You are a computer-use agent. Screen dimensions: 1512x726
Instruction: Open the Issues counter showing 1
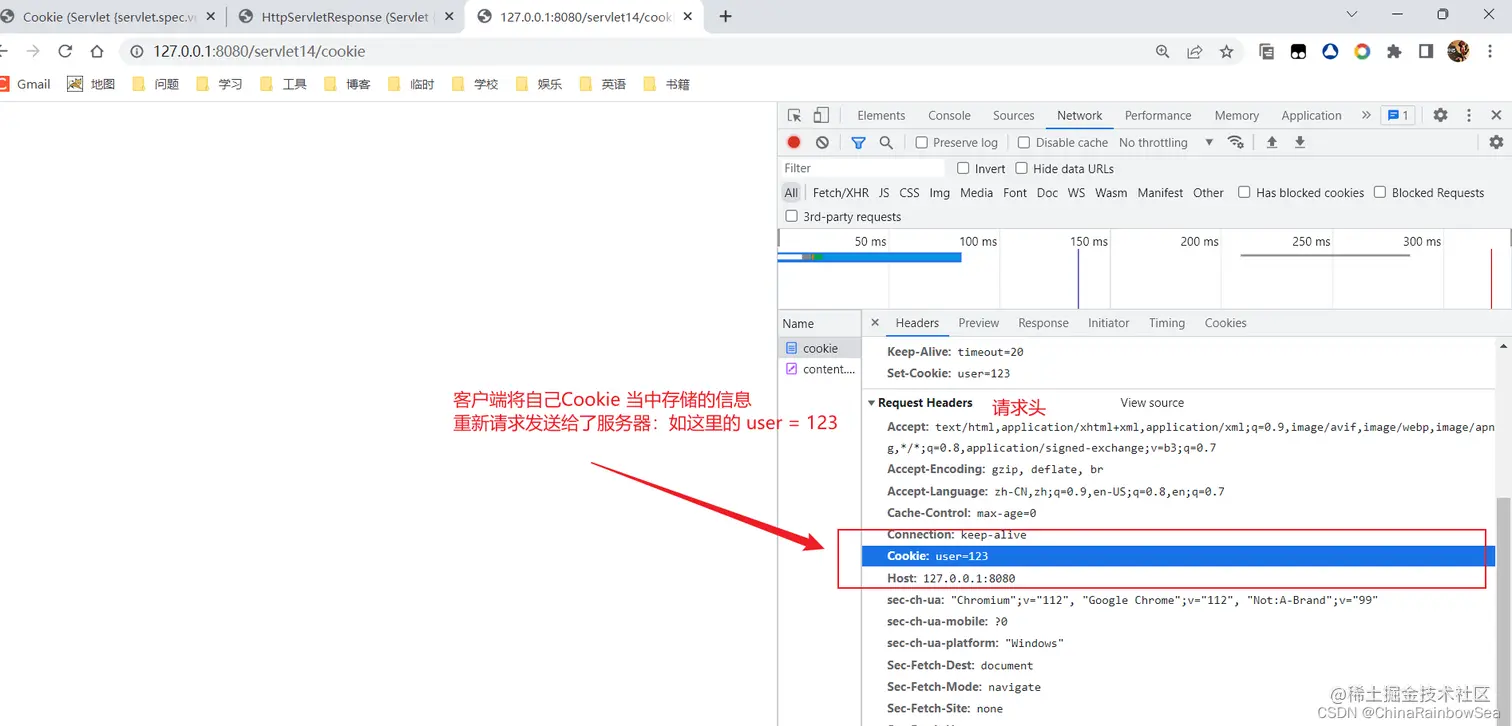1396,115
